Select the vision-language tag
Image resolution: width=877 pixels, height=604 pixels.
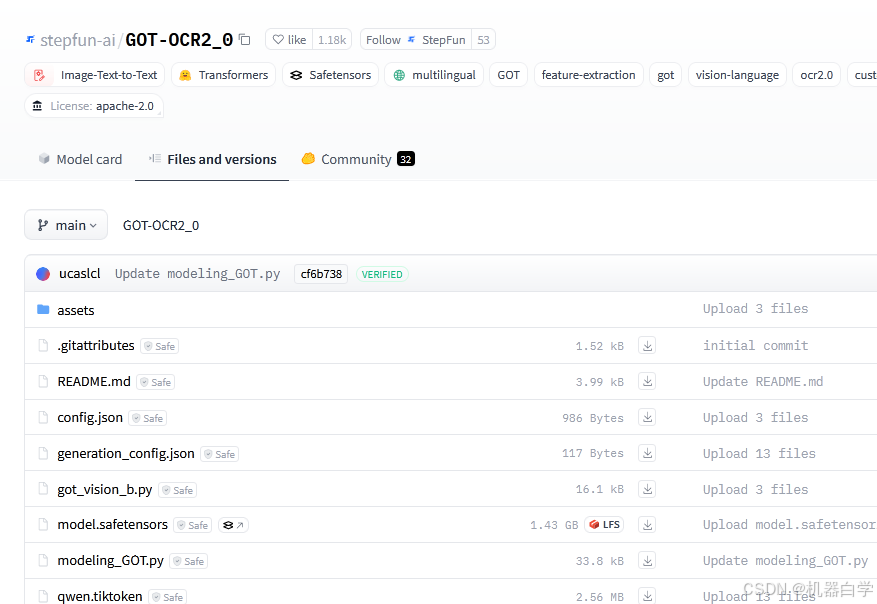[x=737, y=75]
